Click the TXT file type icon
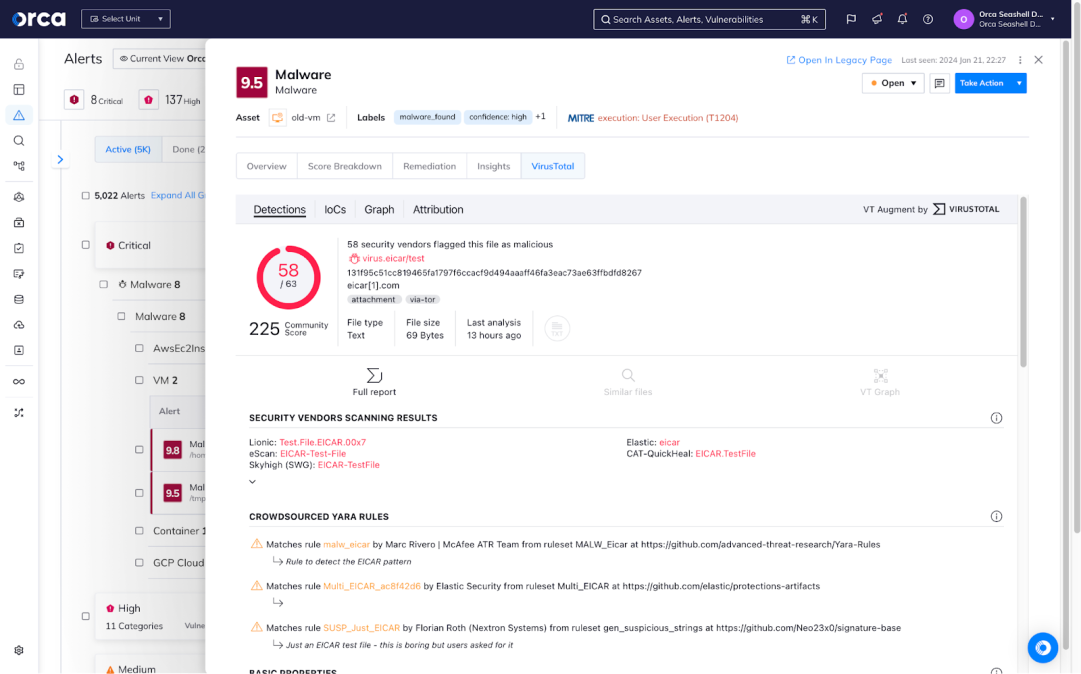The height and width of the screenshot is (674, 1081). (556, 329)
